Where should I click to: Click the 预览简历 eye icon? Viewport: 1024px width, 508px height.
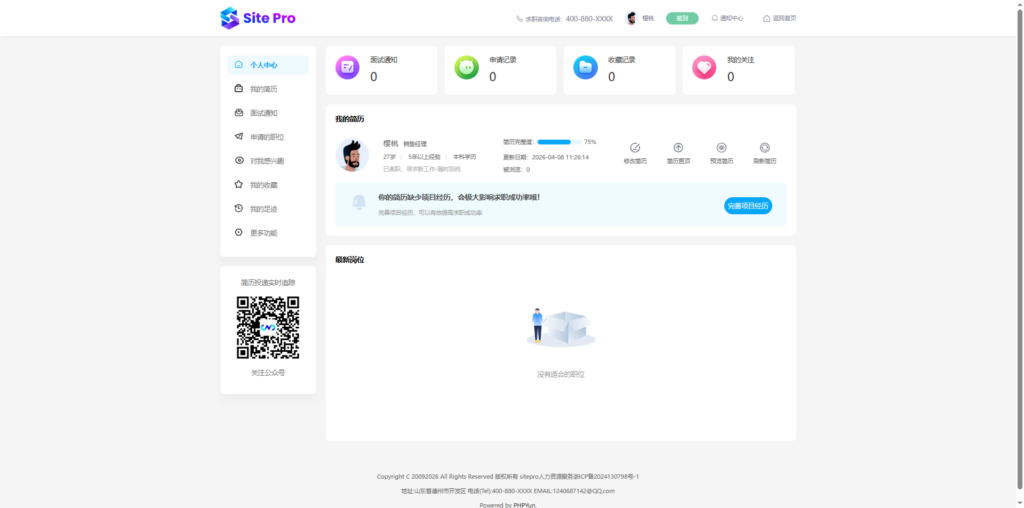pos(721,148)
